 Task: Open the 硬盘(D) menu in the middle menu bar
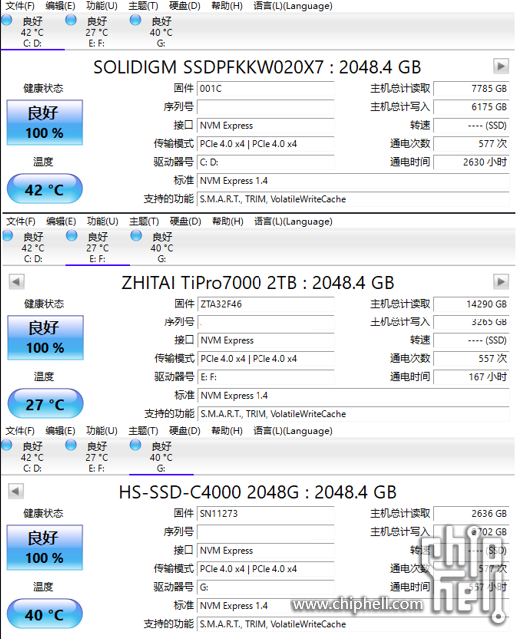(x=186, y=221)
